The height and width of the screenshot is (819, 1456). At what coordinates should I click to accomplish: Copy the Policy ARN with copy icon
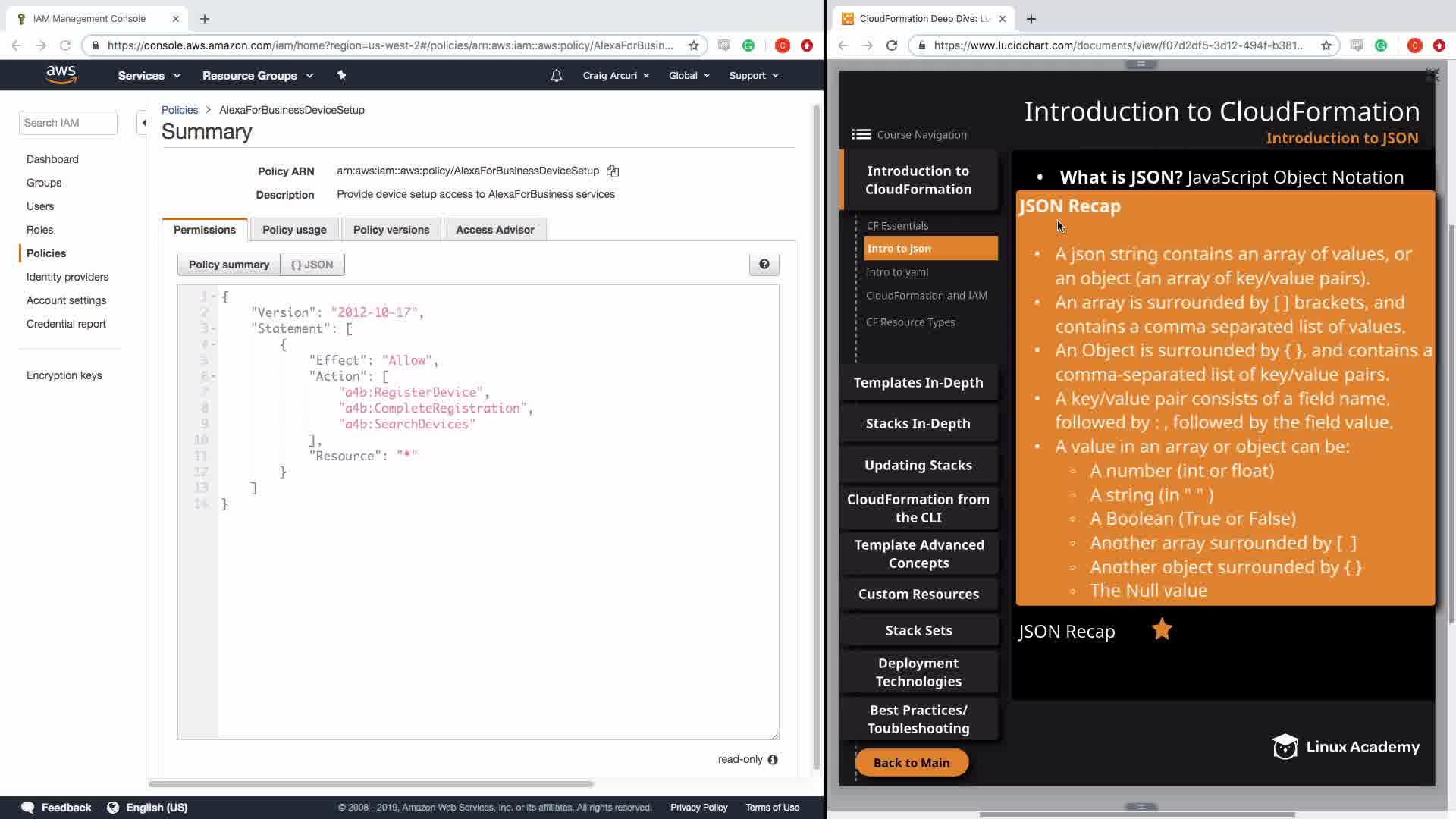613,171
